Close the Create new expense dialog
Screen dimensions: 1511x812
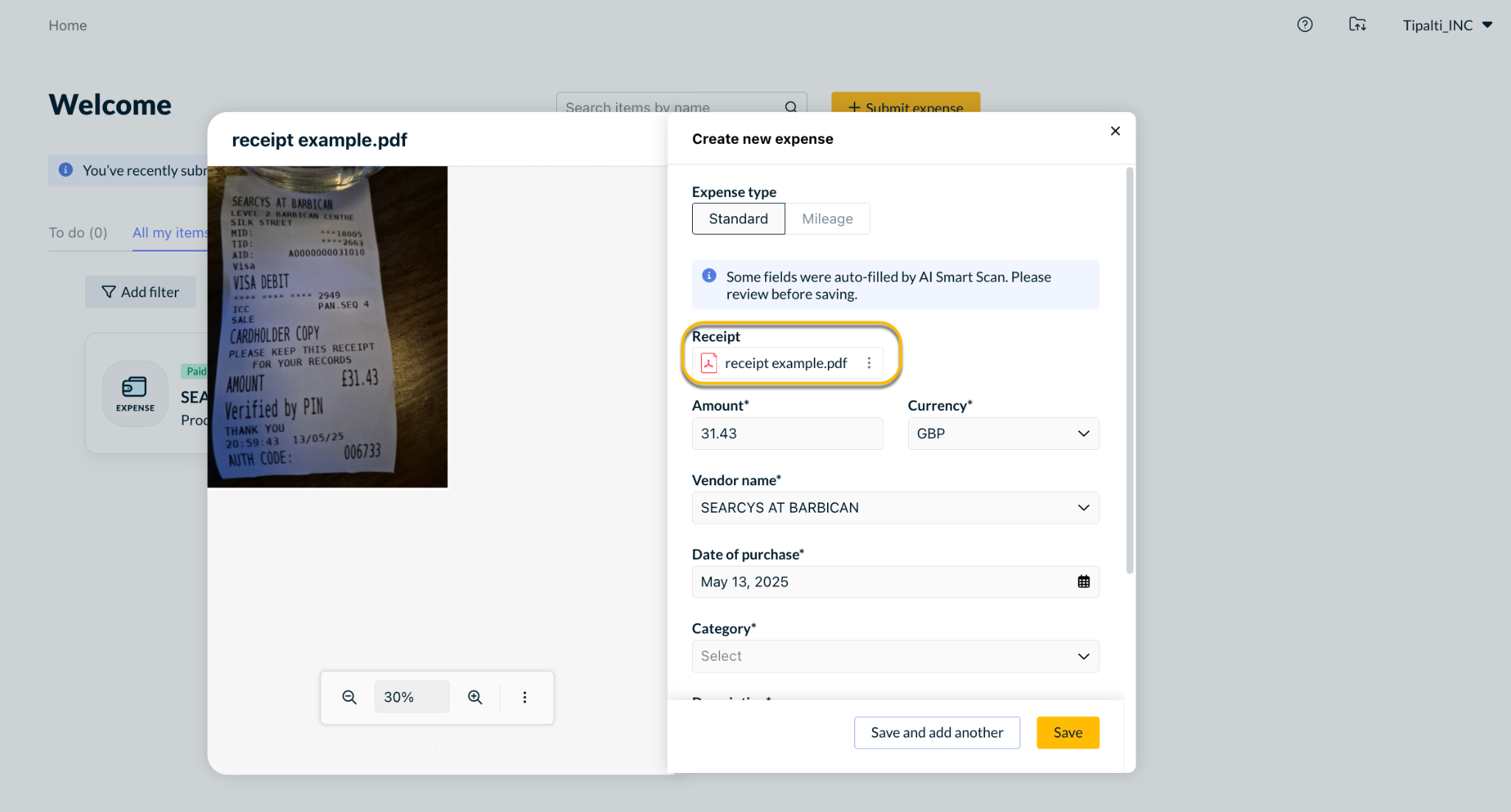pyautogui.click(x=1115, y=131)
